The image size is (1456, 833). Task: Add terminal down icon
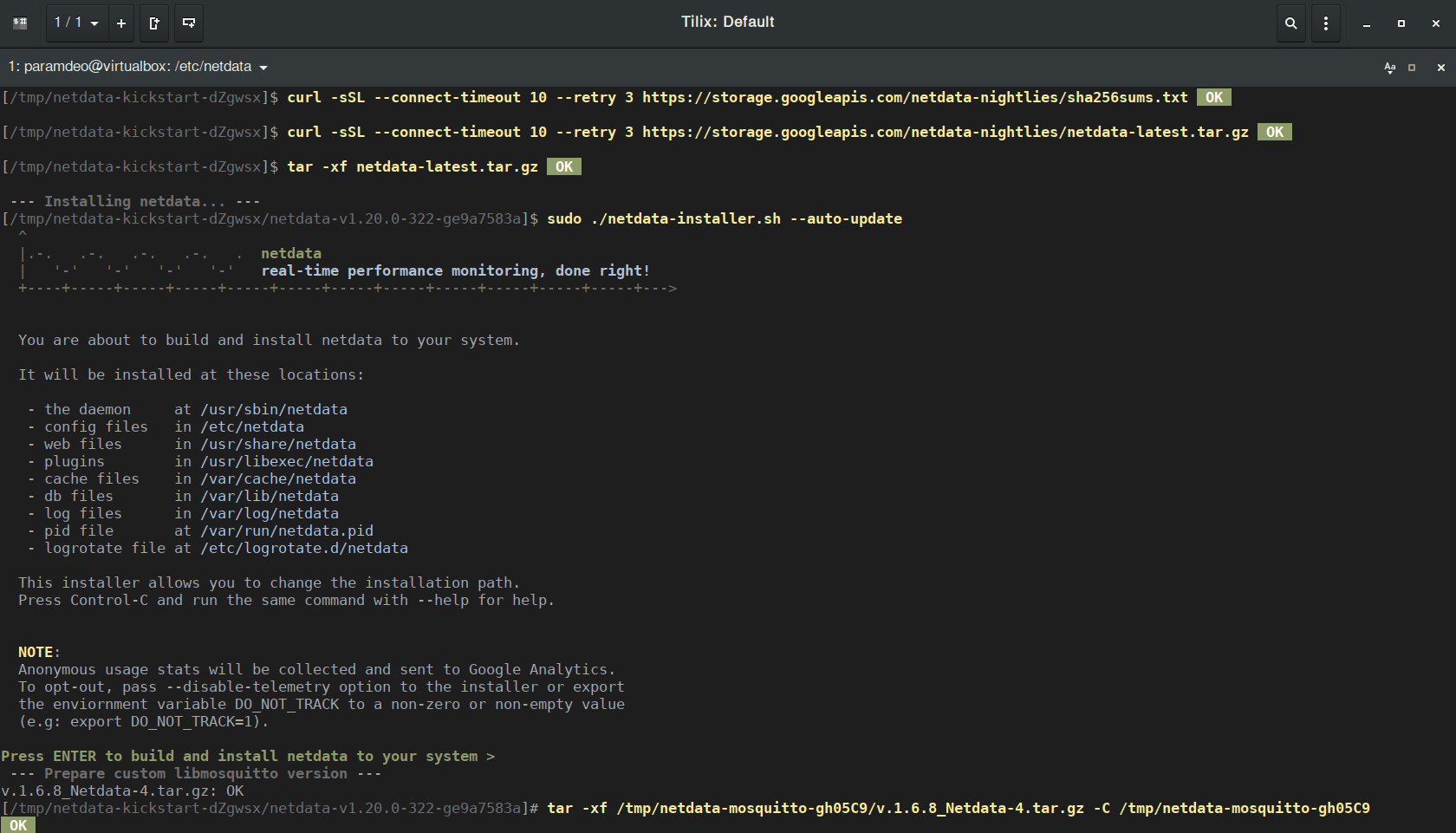pyautogui.click(x=188, y=23)
